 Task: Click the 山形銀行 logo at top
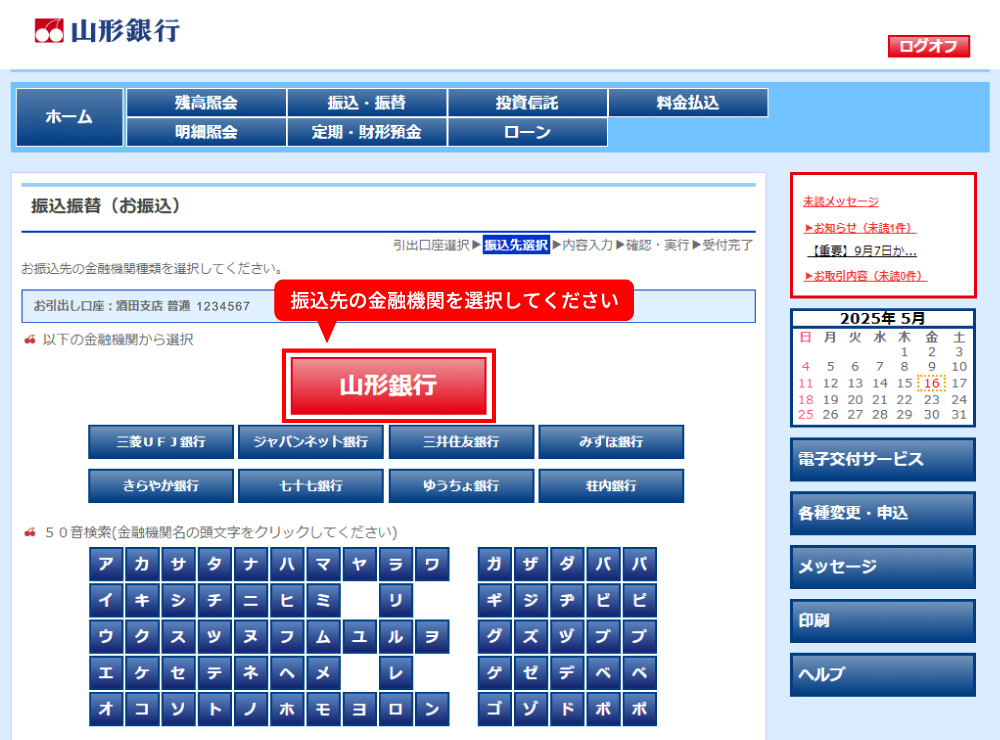[107, 31]
